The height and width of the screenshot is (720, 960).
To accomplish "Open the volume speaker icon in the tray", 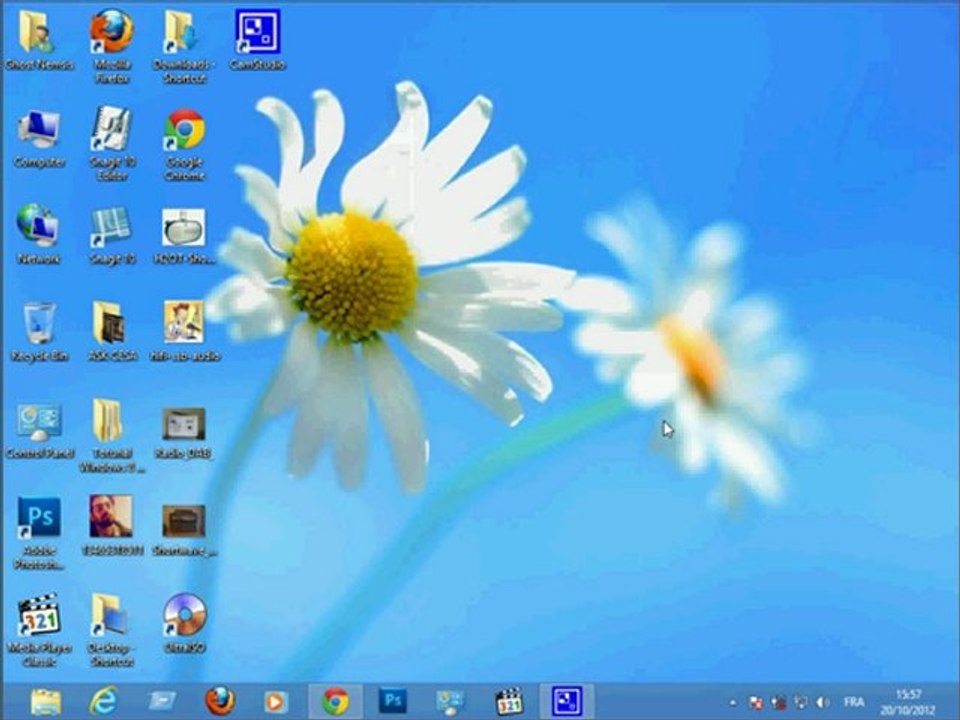I will (823, 702).
